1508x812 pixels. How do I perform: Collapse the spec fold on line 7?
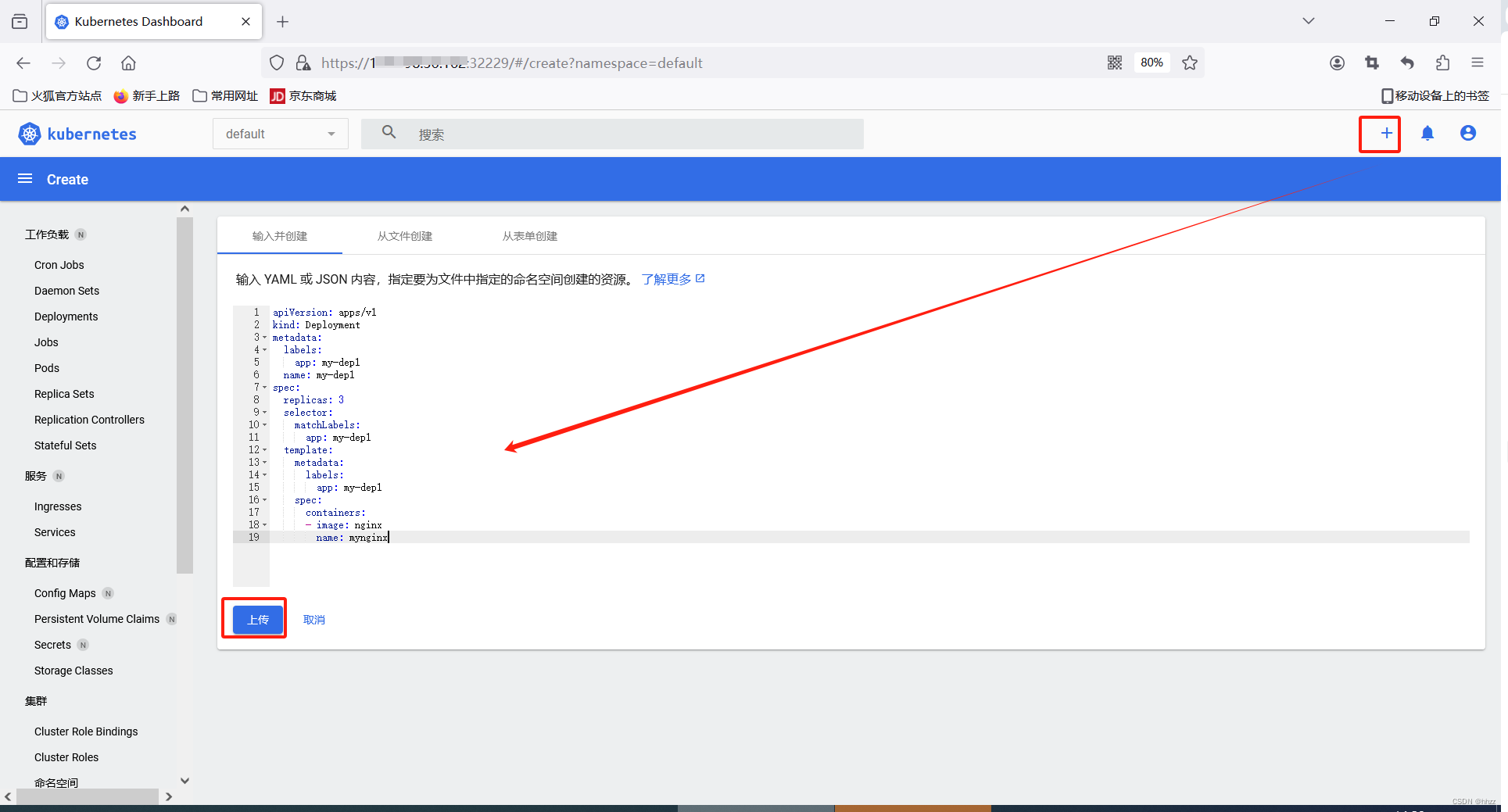[x=264, y=388]
